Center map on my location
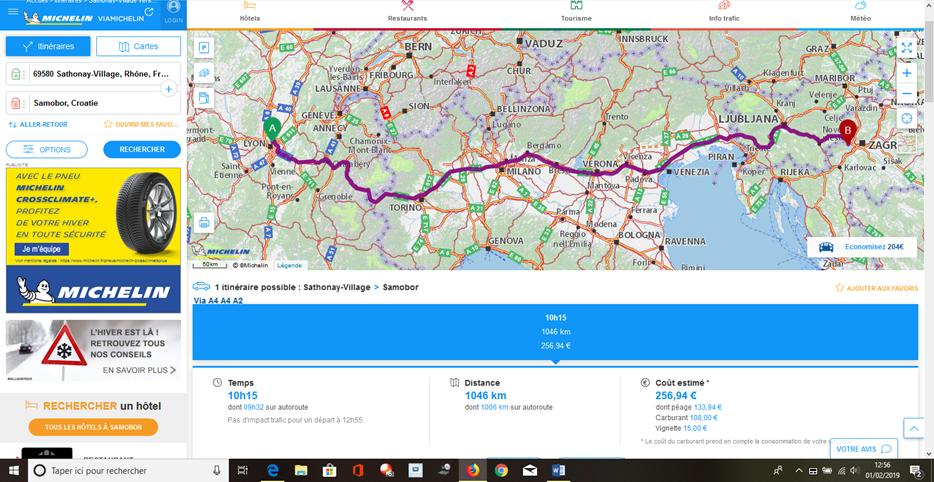This screenshot has width=934, height=482. [x=906, y=118]
